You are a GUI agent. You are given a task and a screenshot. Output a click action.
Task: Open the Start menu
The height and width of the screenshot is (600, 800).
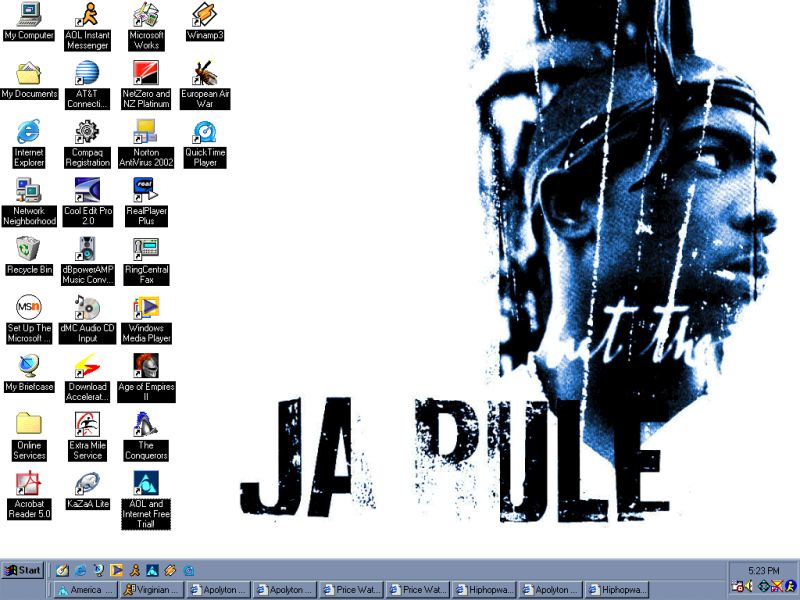click(x=23, y=570)
